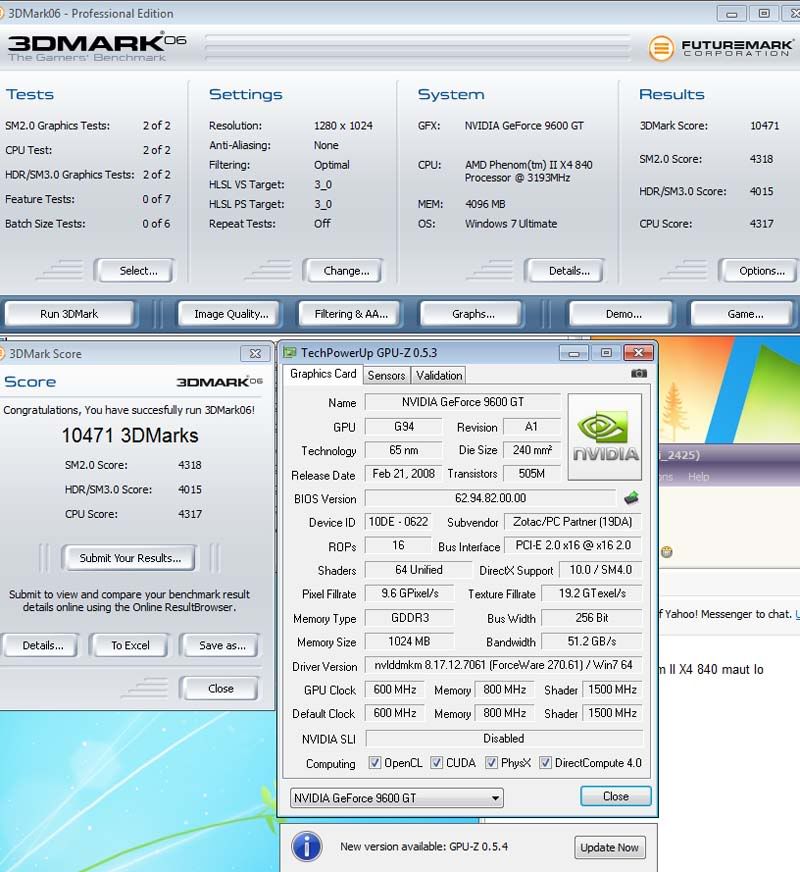Click the Name field showing NVIDIA GeForce 9600 GT
The image size is (800, 872).
click(463, 402)
